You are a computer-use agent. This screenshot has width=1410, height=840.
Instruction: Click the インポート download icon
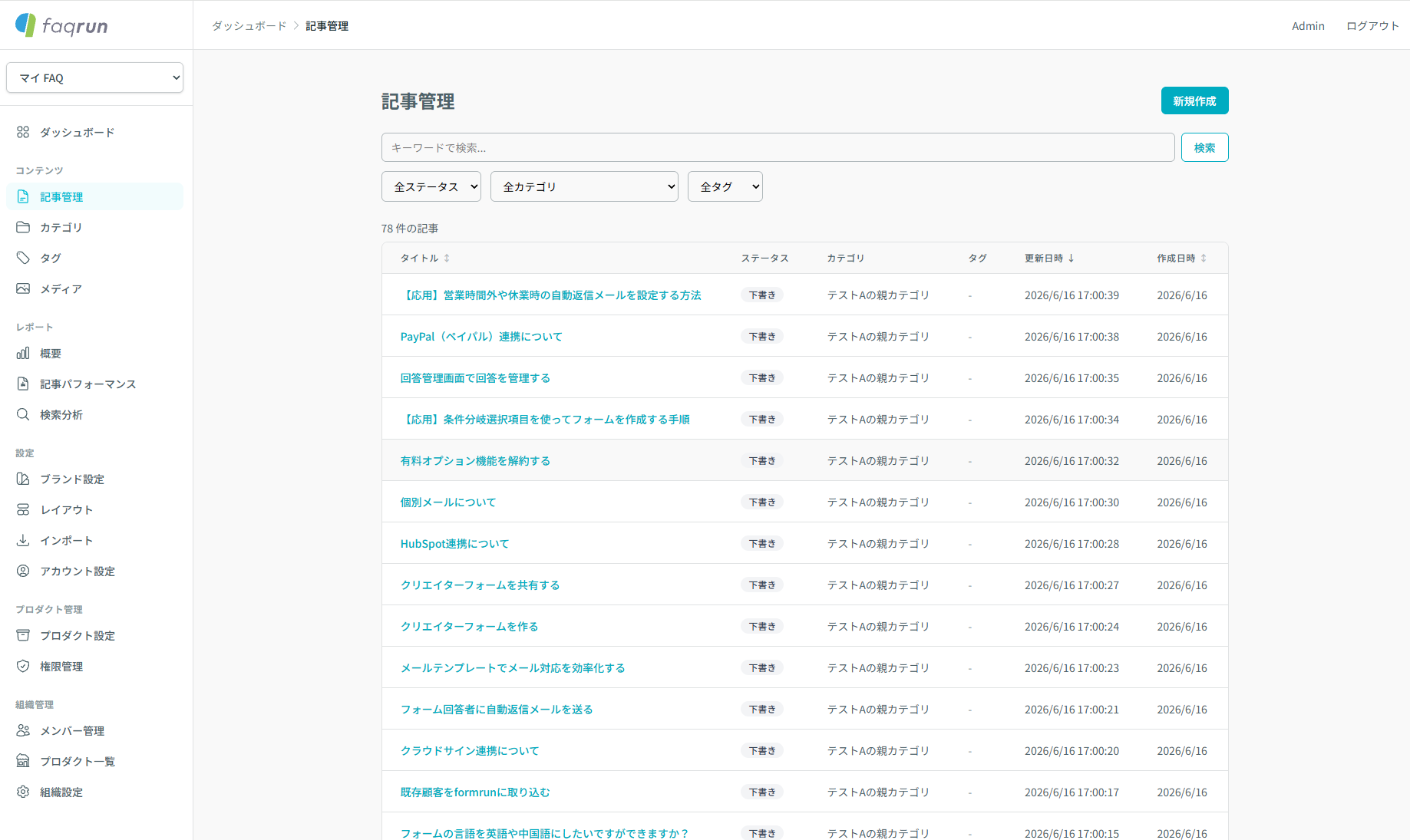(23, 540)
